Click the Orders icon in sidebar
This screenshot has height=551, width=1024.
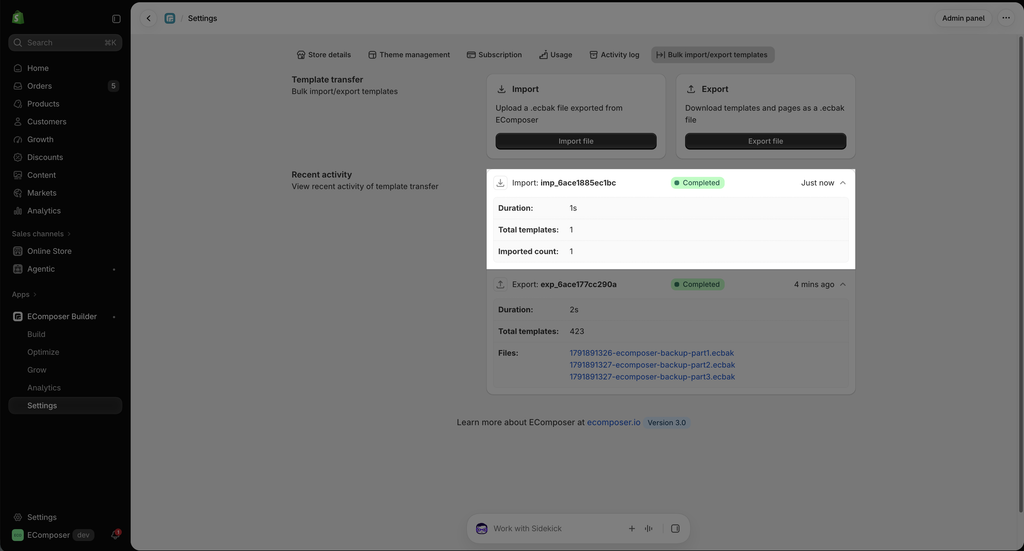coord(18,86)
